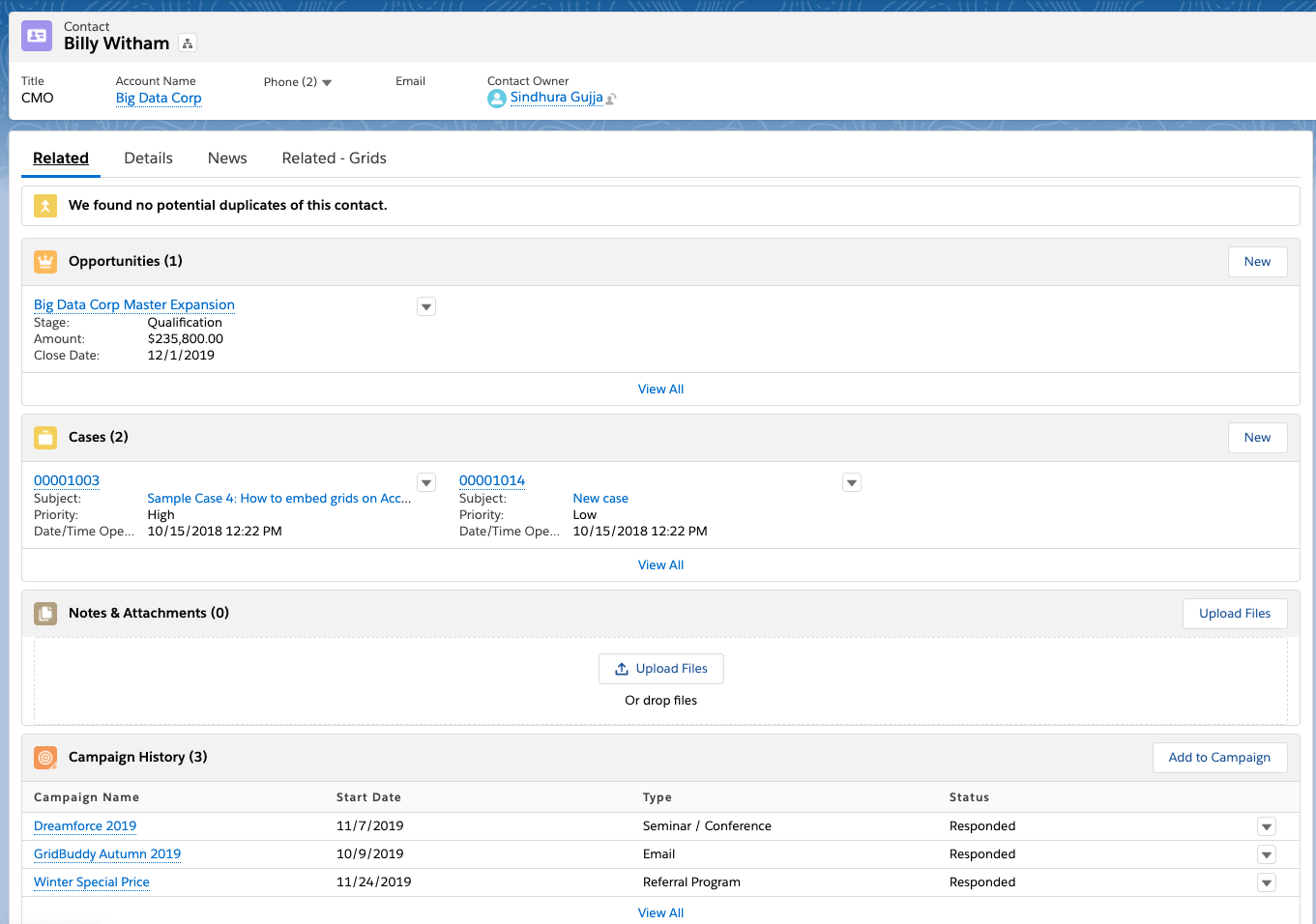Click Add to Campaign button
This screenshot has width=1316, height=924.
pyautogui.click(x=1220, y=758)
